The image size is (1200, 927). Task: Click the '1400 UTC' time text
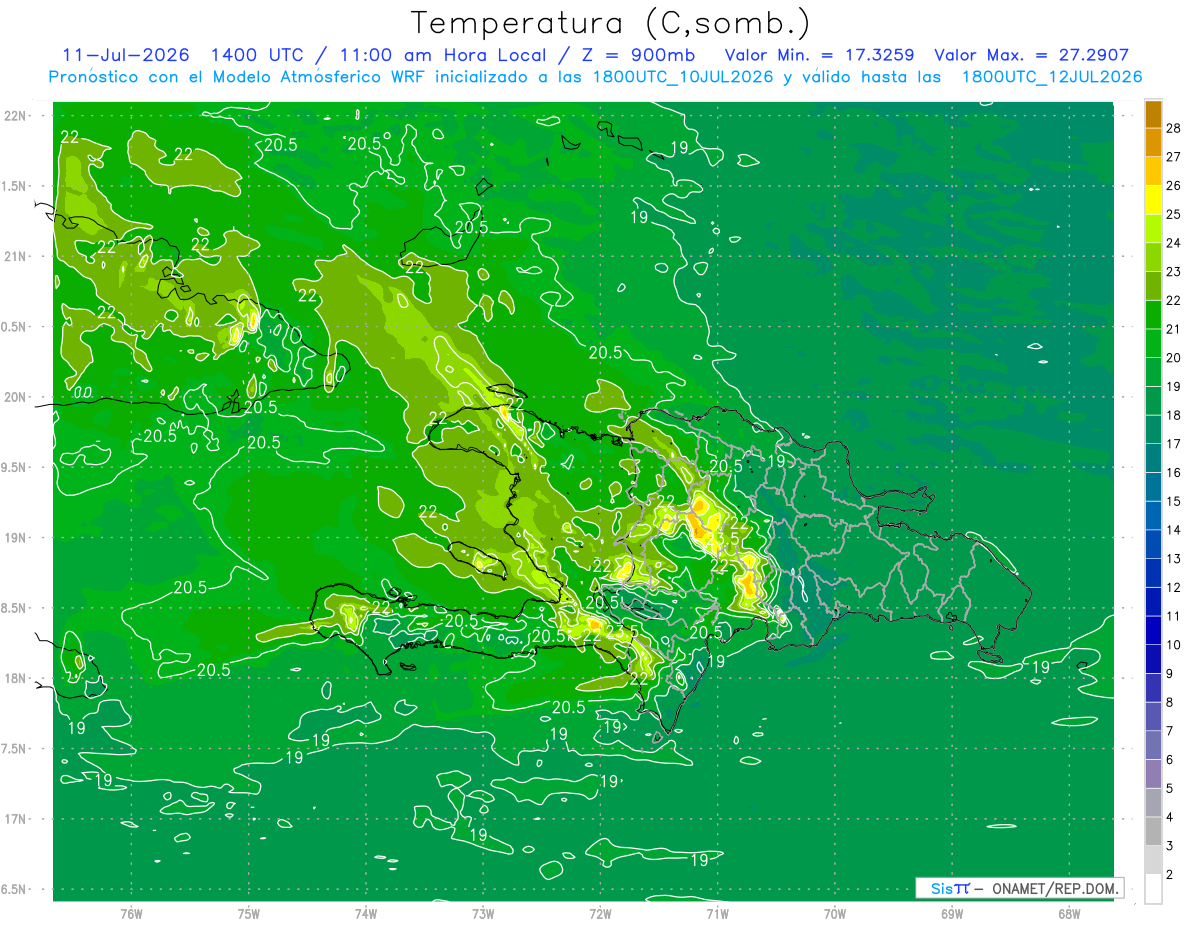[258, 55]
